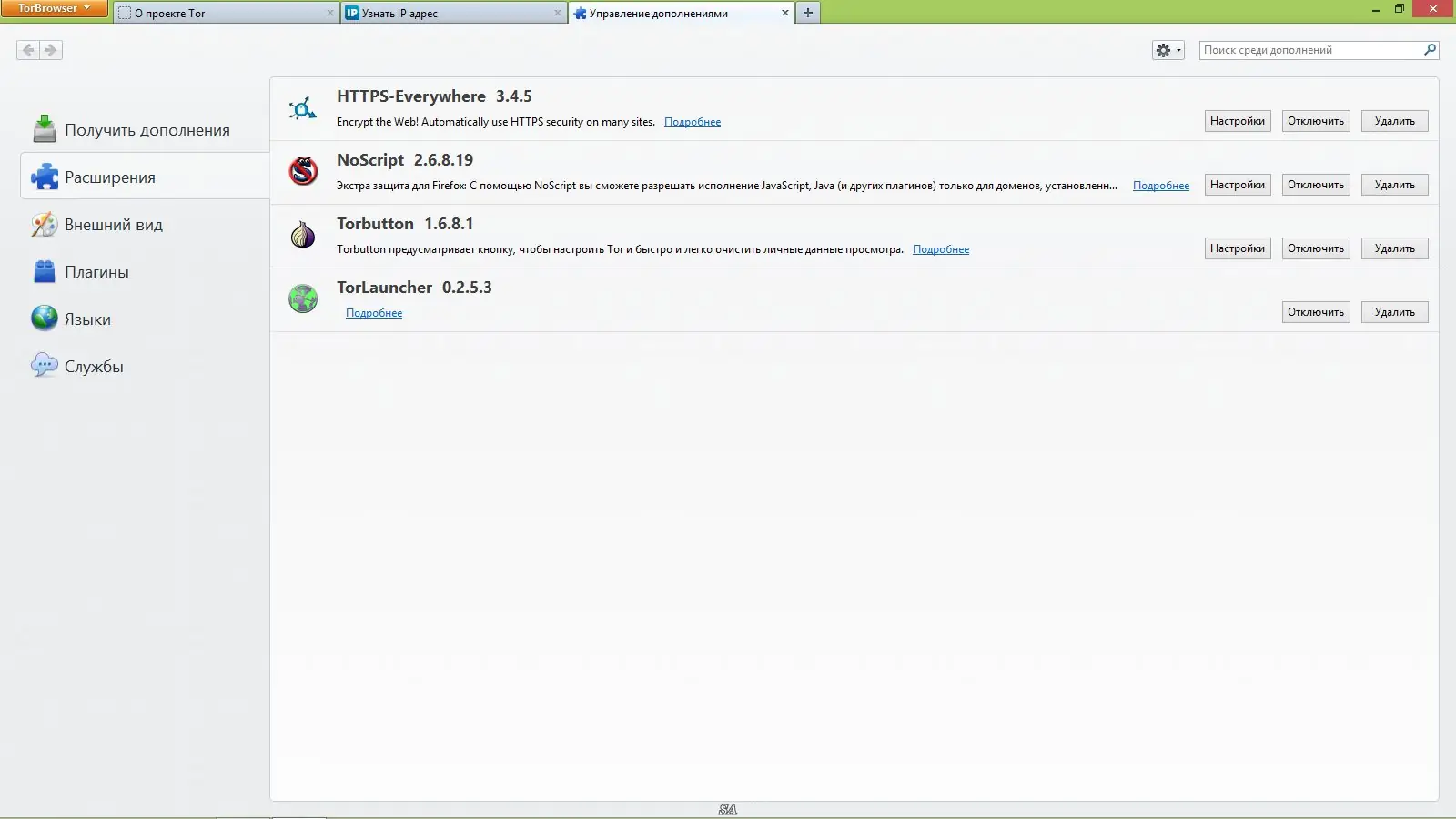Screen dimensions: 1456x819
Task: Open 'Языки' category
Action: tap(145, 319)
